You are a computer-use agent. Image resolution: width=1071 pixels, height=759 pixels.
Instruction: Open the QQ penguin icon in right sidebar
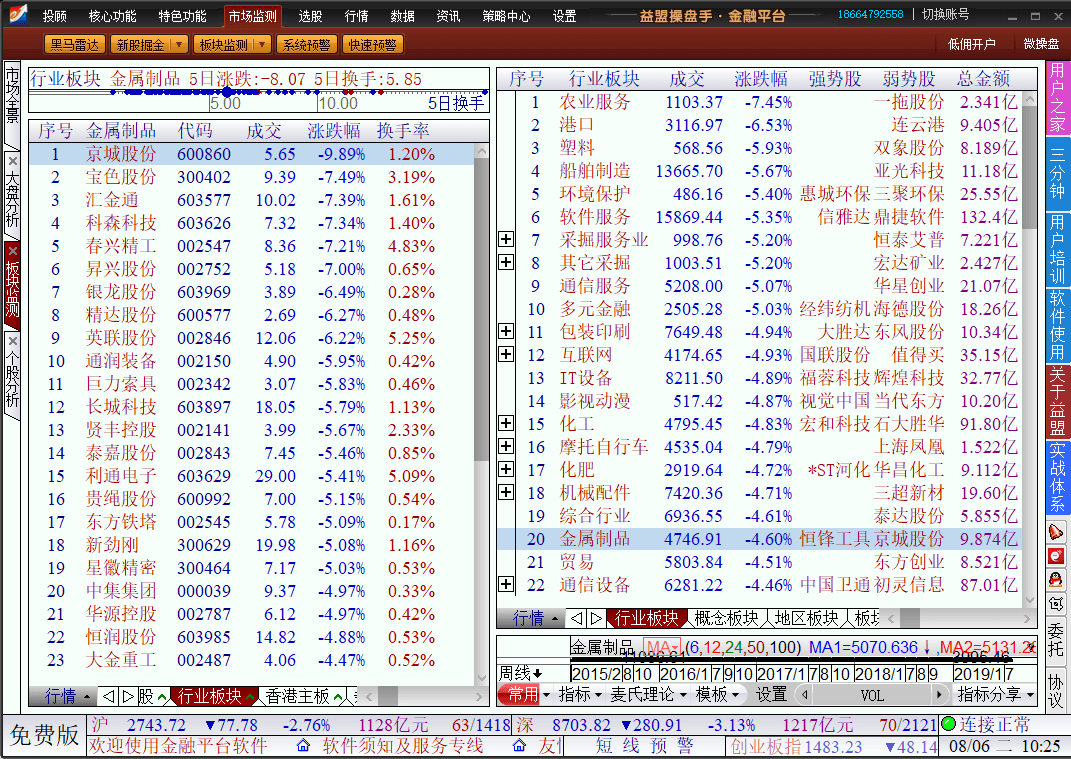coord(1056,580)
